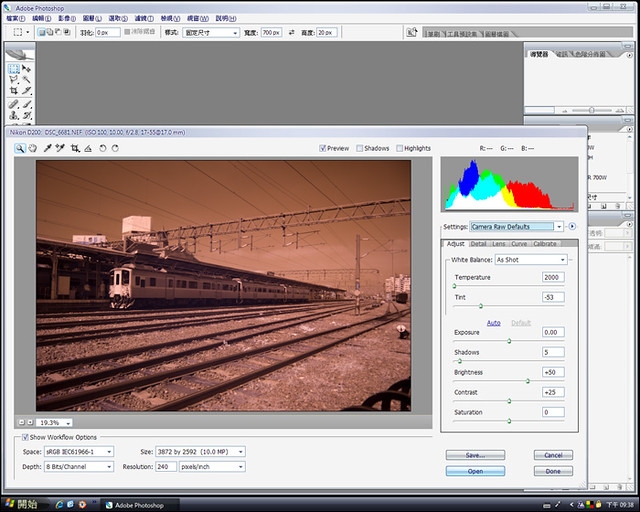The width and height of the screenshot is (640, 512).
Task: Click the Brightness slider handle
Action: [527, 381]
